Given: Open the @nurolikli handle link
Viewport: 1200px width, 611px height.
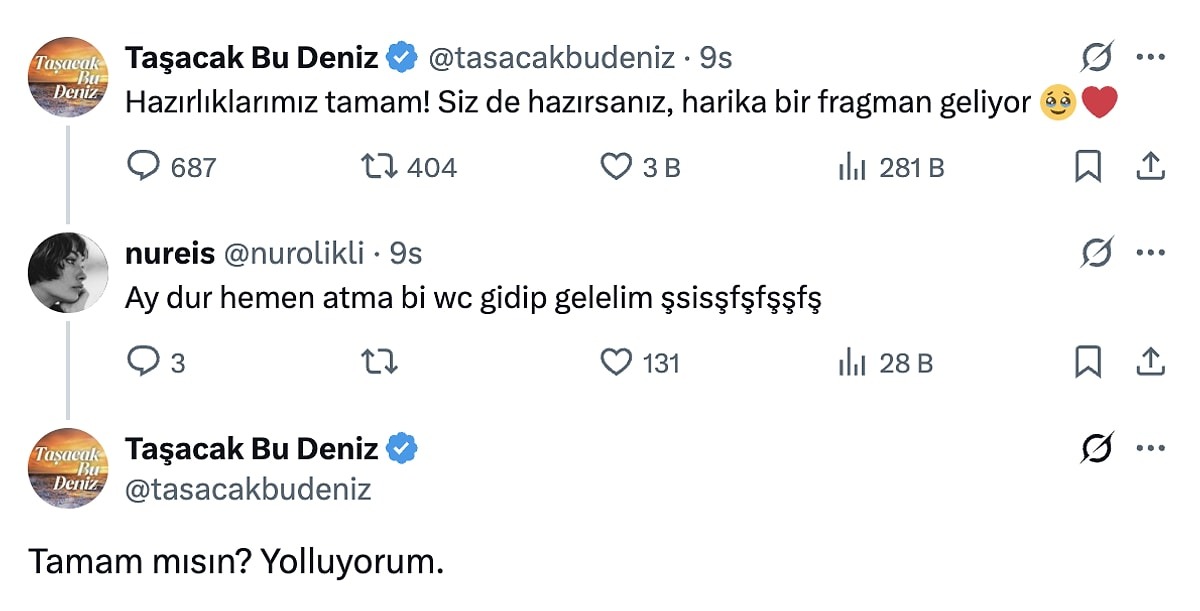Looking at the screenshot, I should click(x=292, y=254).
